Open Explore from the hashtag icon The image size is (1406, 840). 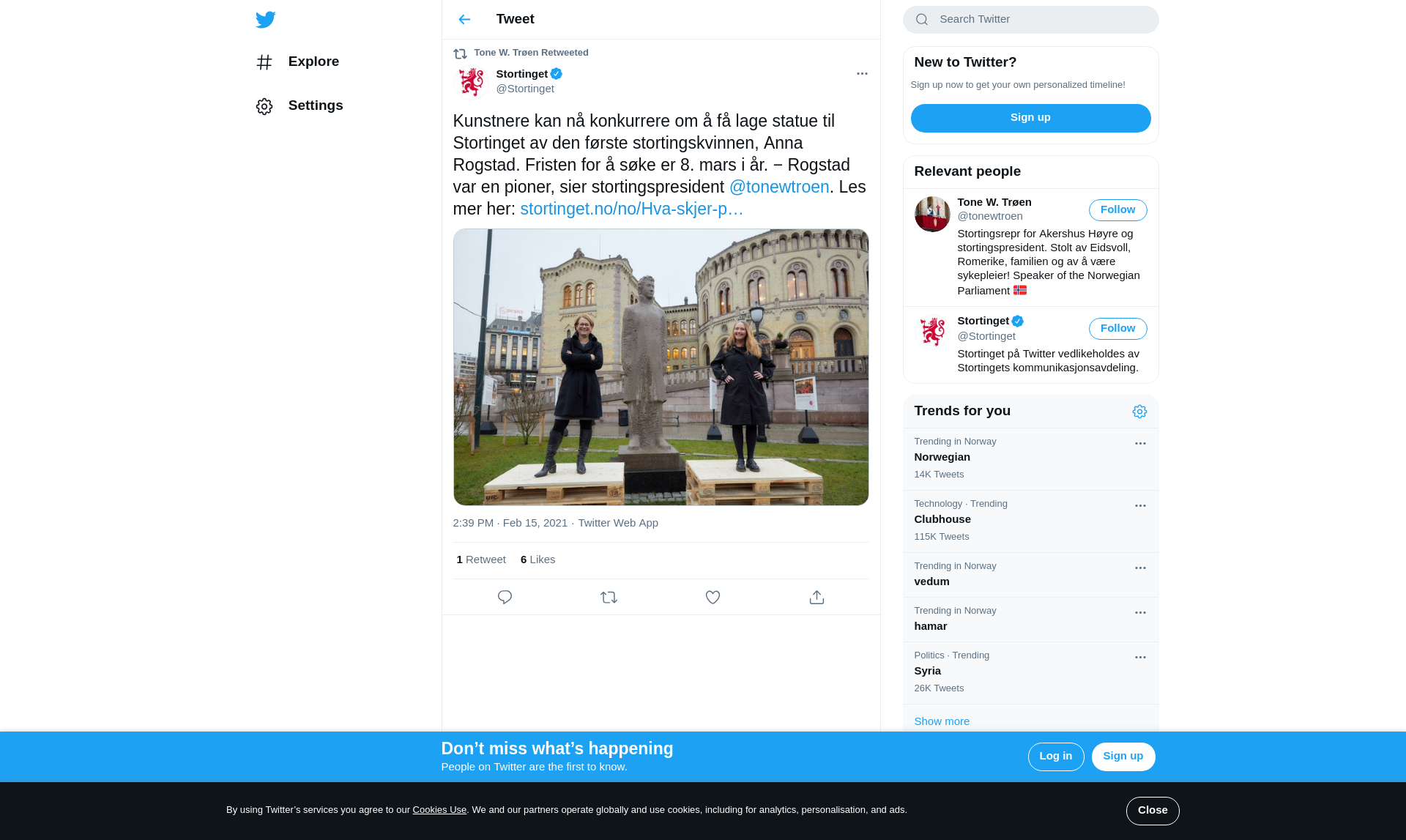(x=264, y=62)
